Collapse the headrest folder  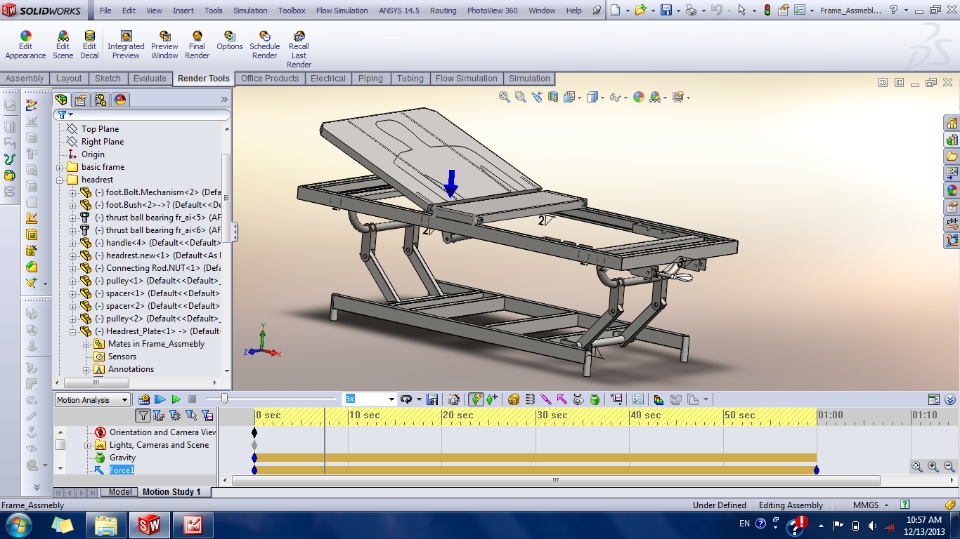coord(60,180)
